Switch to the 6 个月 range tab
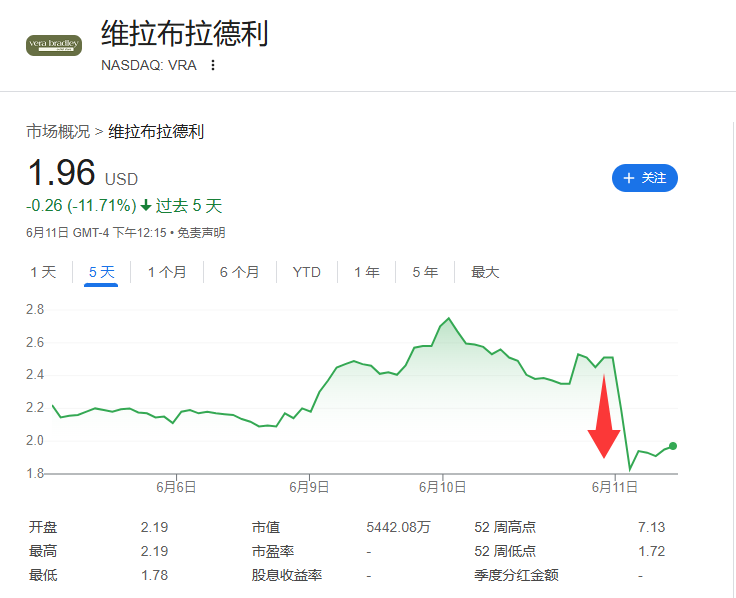736x598 pixels. (x=239, y=272)
